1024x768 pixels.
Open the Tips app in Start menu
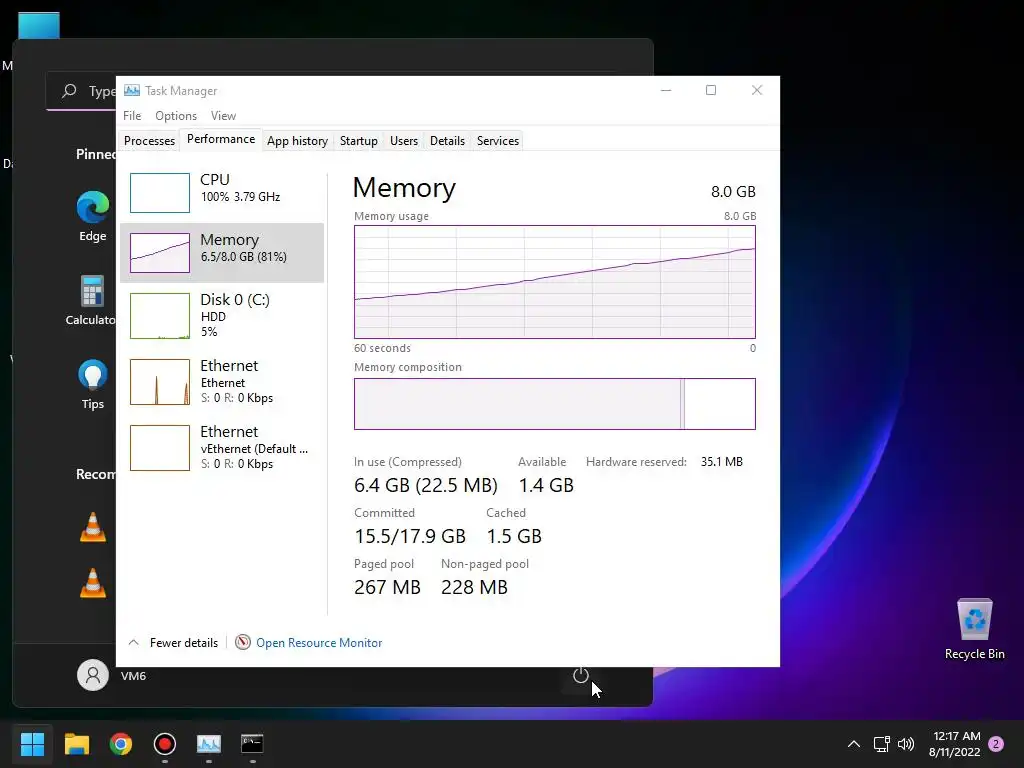pyautogui.click(x=93, y=384)
